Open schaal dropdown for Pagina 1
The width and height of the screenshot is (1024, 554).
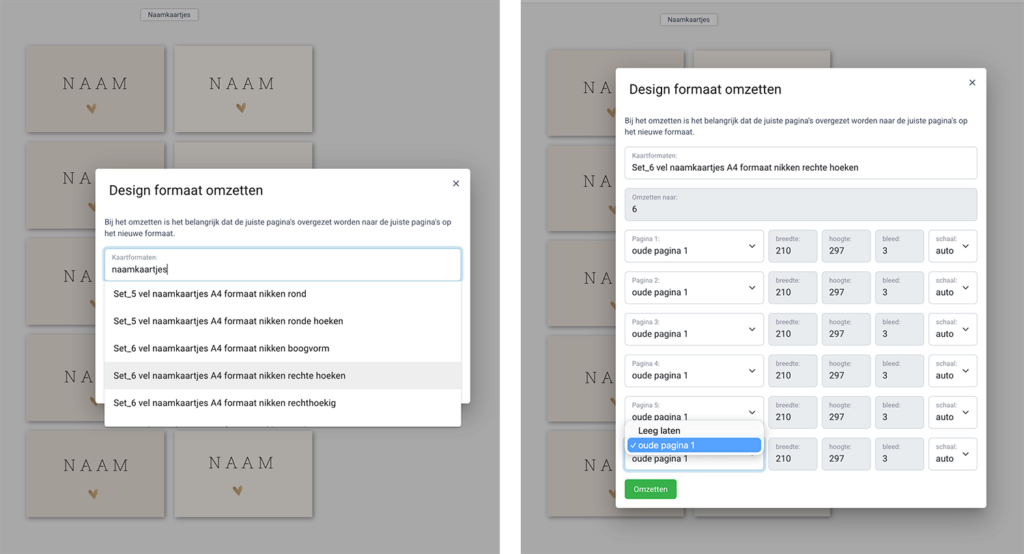coord(953,246)
